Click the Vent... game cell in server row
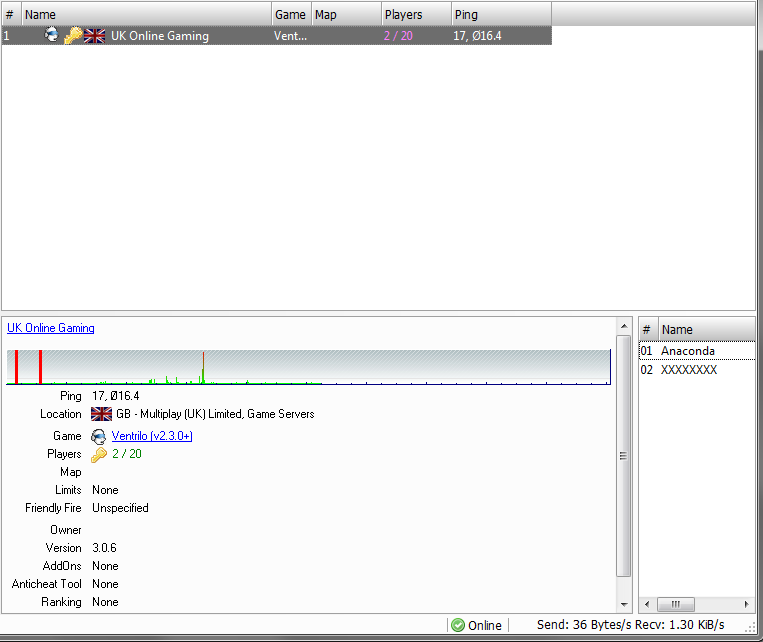The width and height of the screenshot is (763, 642). [291, 36]
